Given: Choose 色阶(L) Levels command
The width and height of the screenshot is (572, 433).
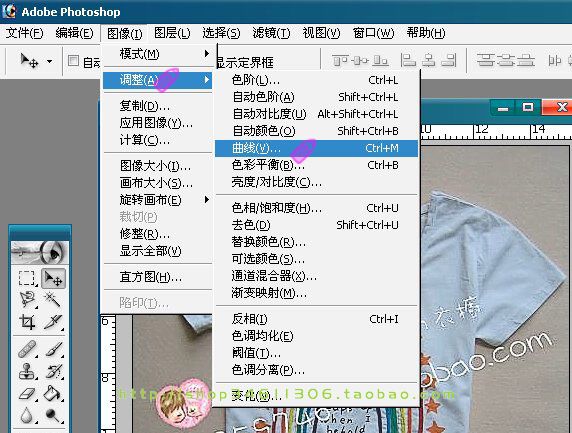Looking at the screenshot, I should tap(316, 80).
